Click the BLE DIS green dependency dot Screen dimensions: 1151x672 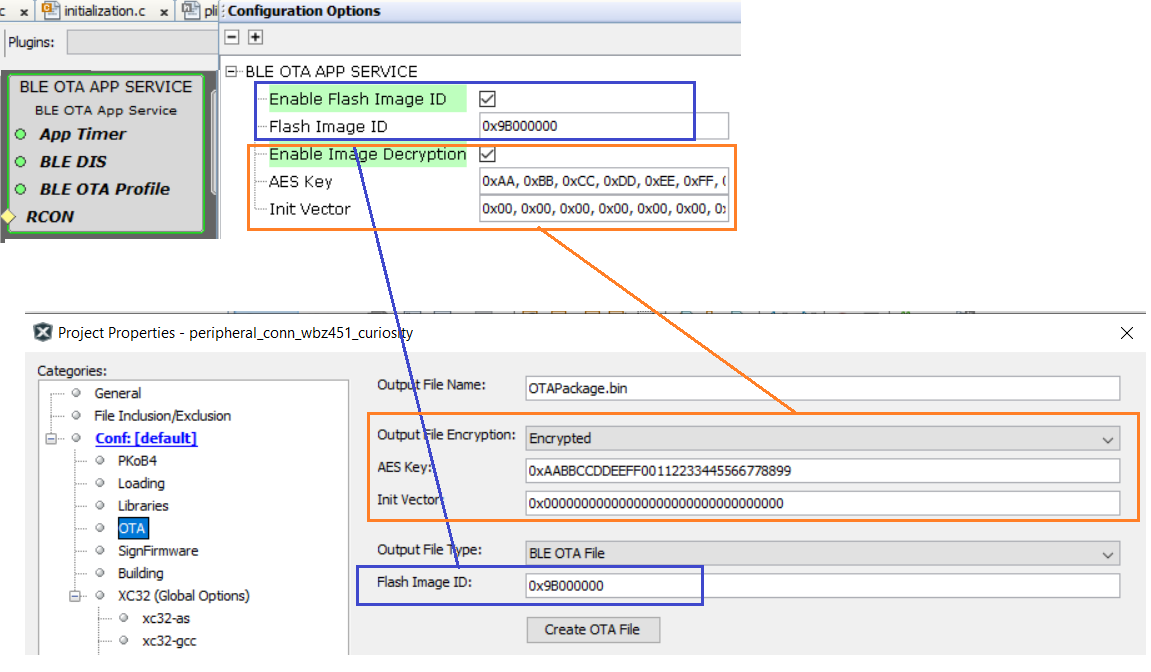click(20, 162)
